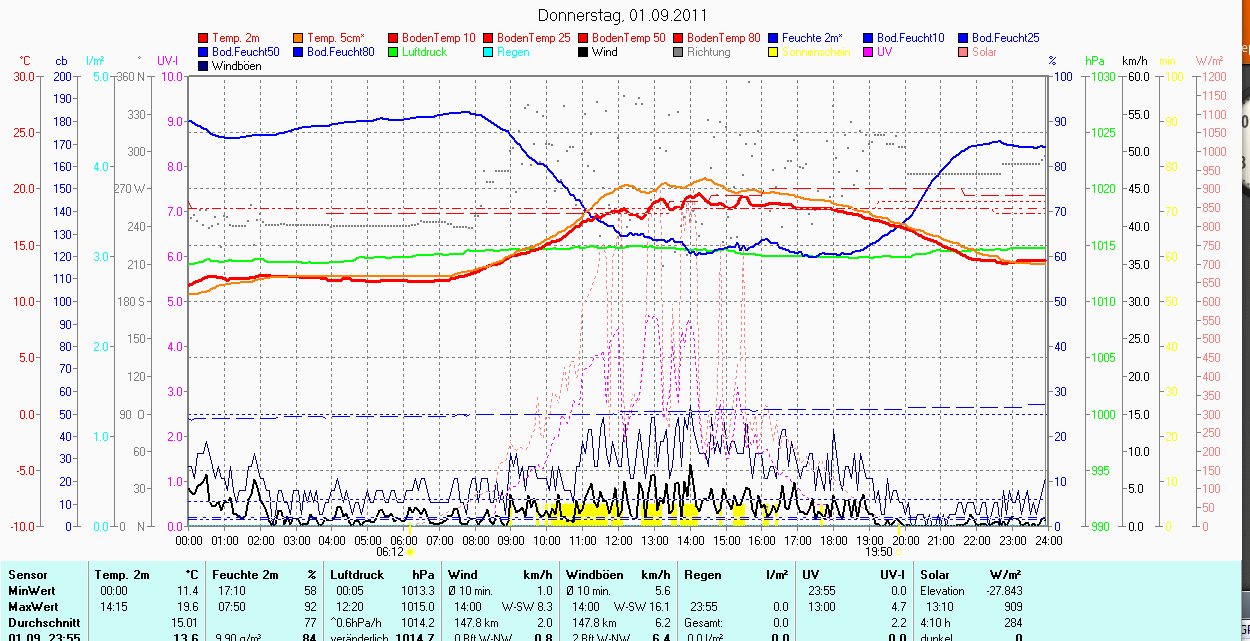Click the 12:00 hour label on time axis
Image resolution: width=1250 pixels, height=641 pixels.
coord(618,540)
